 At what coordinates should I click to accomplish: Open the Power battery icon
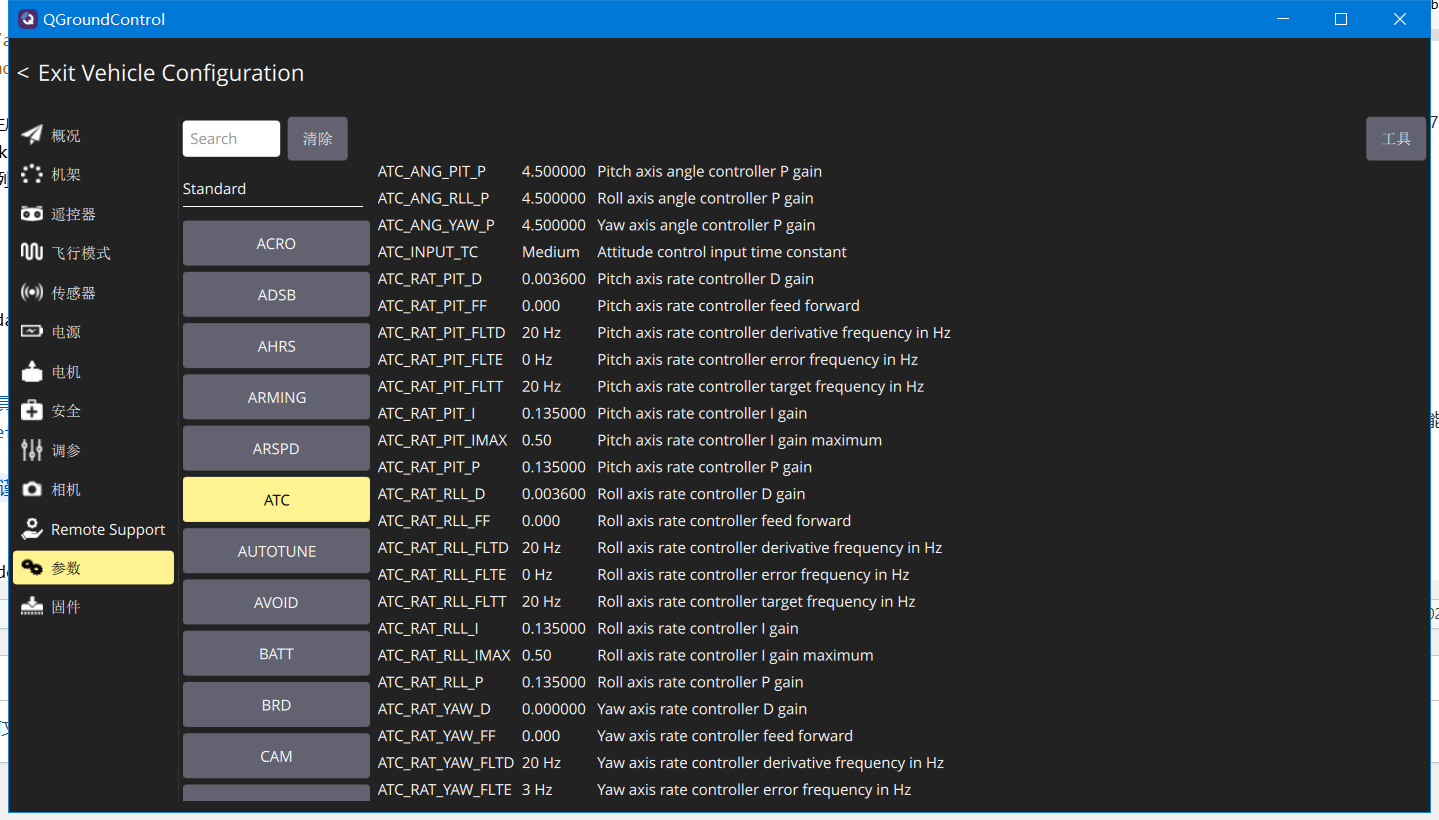click(32, 332)
